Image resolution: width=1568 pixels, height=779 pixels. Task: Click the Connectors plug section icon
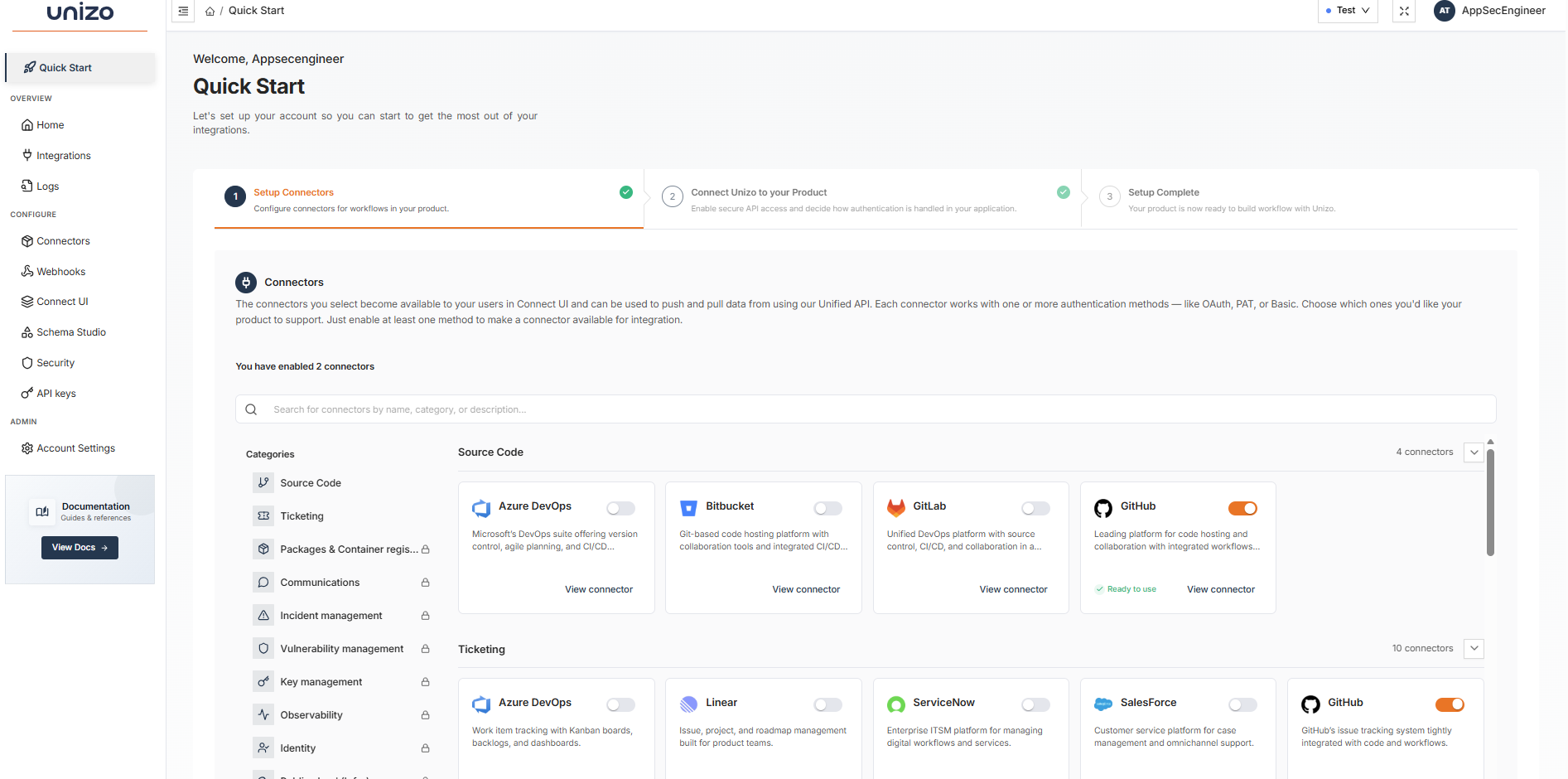pyautogui.click(x=246, y=283)
